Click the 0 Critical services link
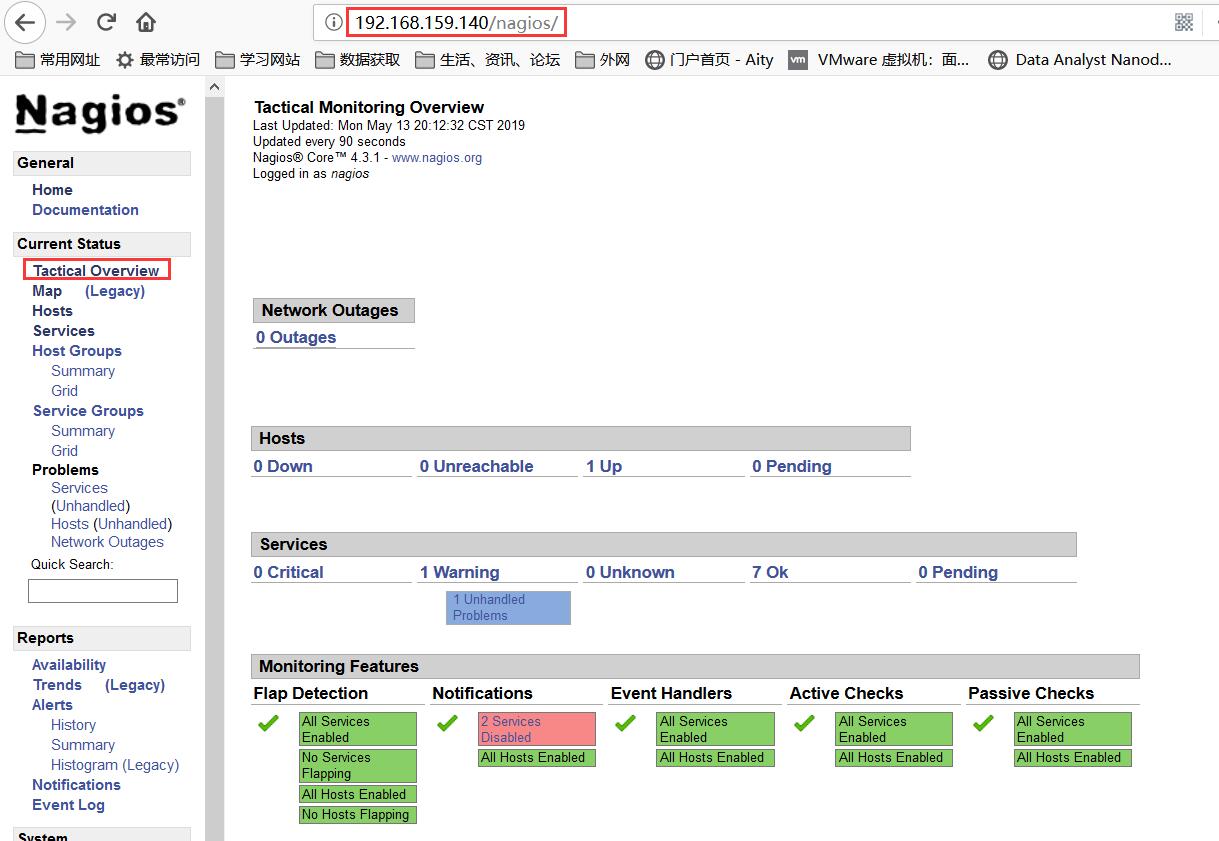The image size is (1219, 841). click(x=288, y=573)
